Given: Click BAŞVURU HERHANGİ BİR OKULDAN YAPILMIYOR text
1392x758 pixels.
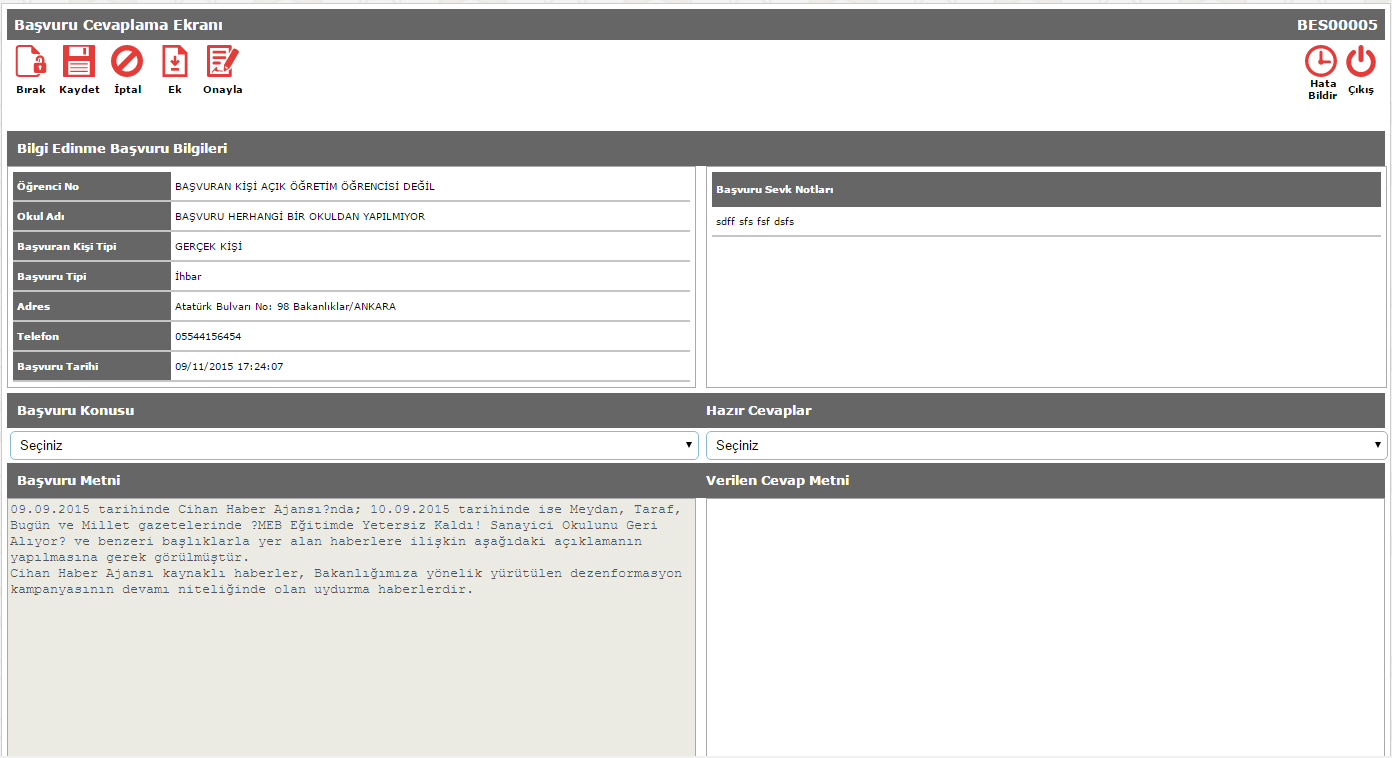Looking at the screenshot, I should pyautogui.click(x=300, y=217).
